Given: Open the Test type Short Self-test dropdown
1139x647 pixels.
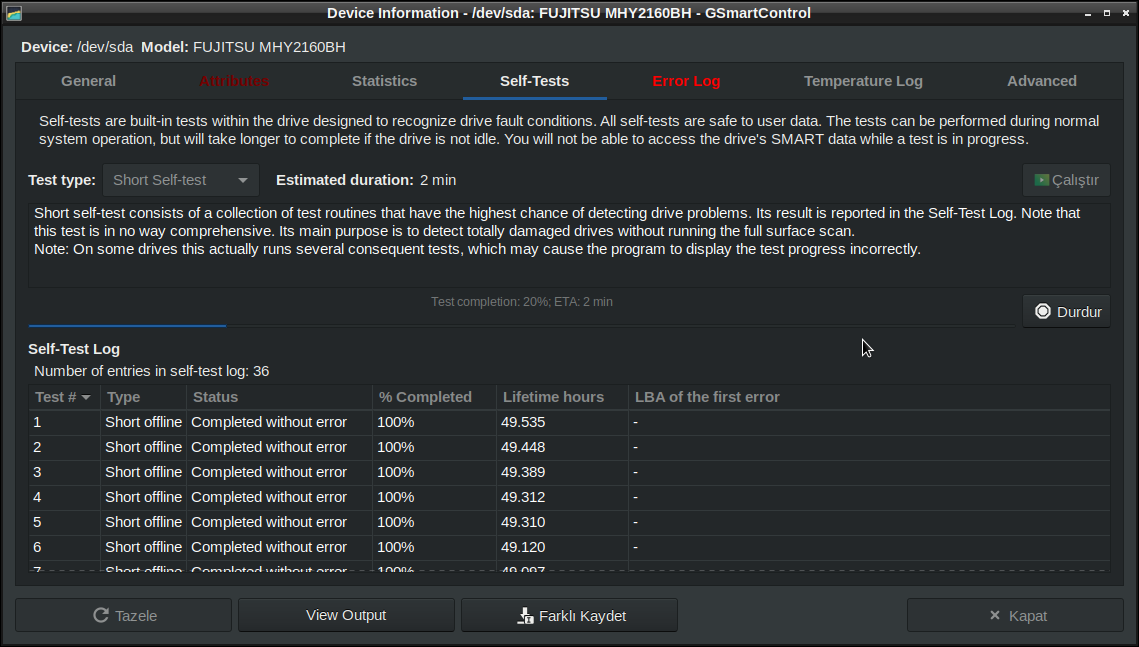Looking at the screenshot, I should (181, 180).
